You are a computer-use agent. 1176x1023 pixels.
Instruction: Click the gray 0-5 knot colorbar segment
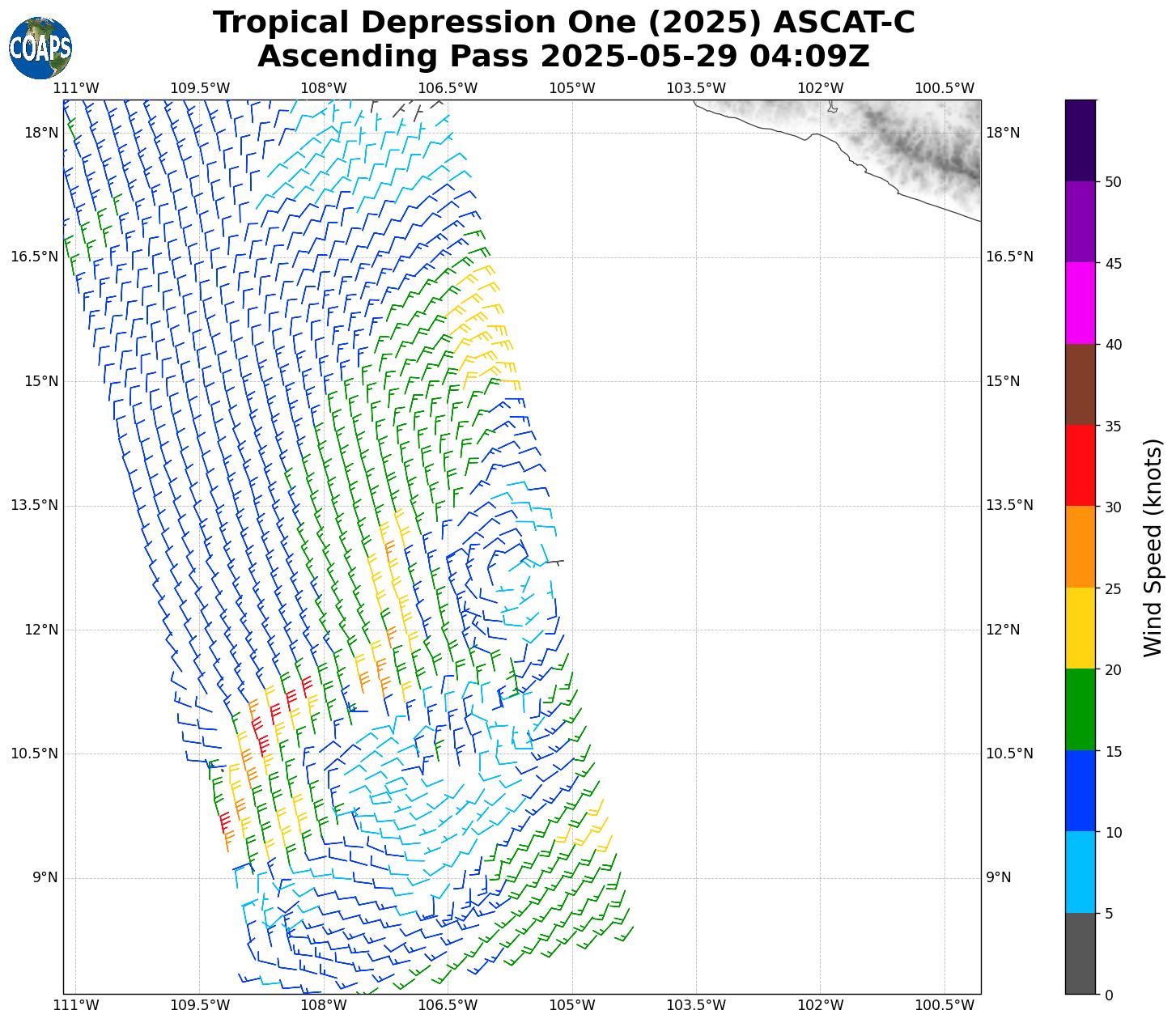1080,953
